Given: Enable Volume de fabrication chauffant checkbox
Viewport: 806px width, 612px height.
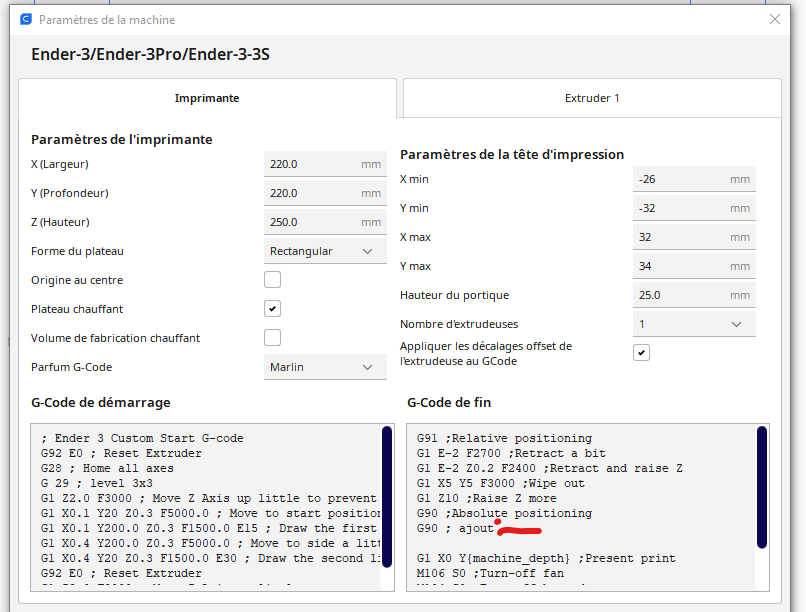Looking at the screenshot, I should pos(272,338).
